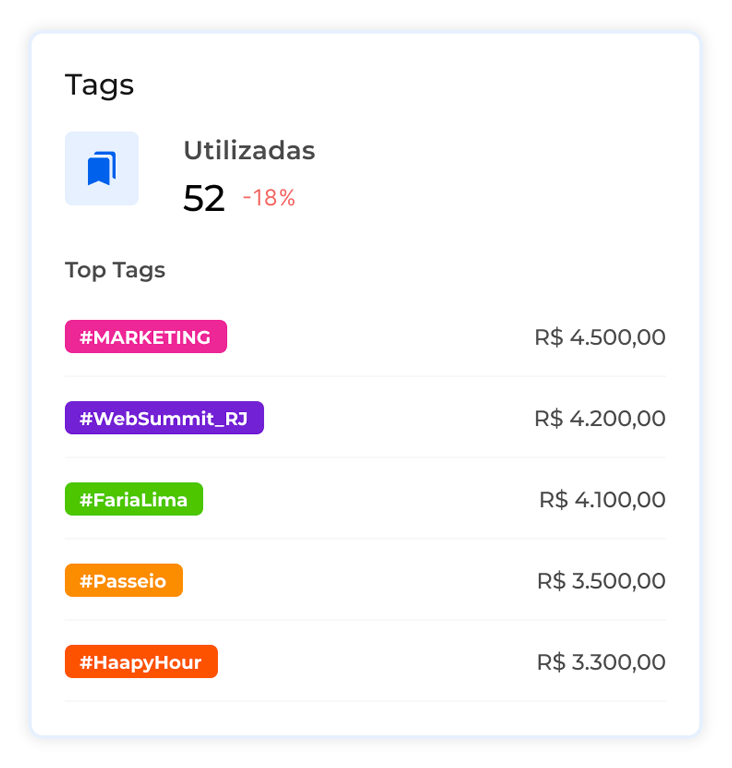This screenshot has height=768, width=732.
Task: Click the divider line below #WebSummit_RJ row
Action: pyautogui.click(x=365, y=458)
